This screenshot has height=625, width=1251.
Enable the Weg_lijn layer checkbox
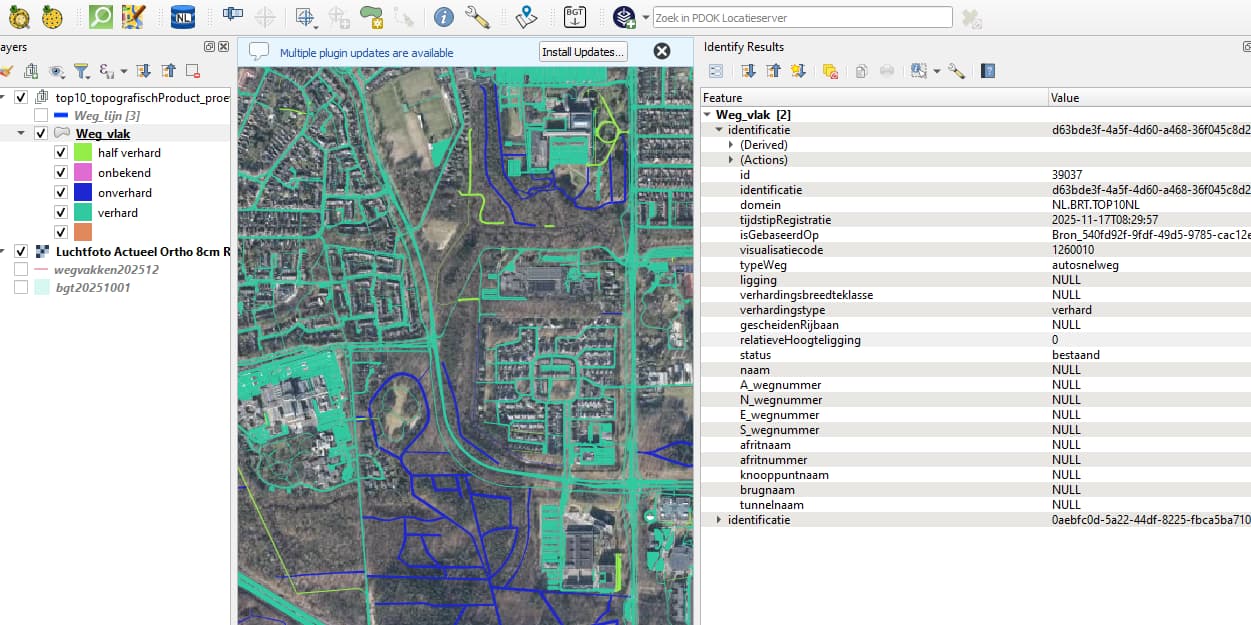click(x=41, y=116)
